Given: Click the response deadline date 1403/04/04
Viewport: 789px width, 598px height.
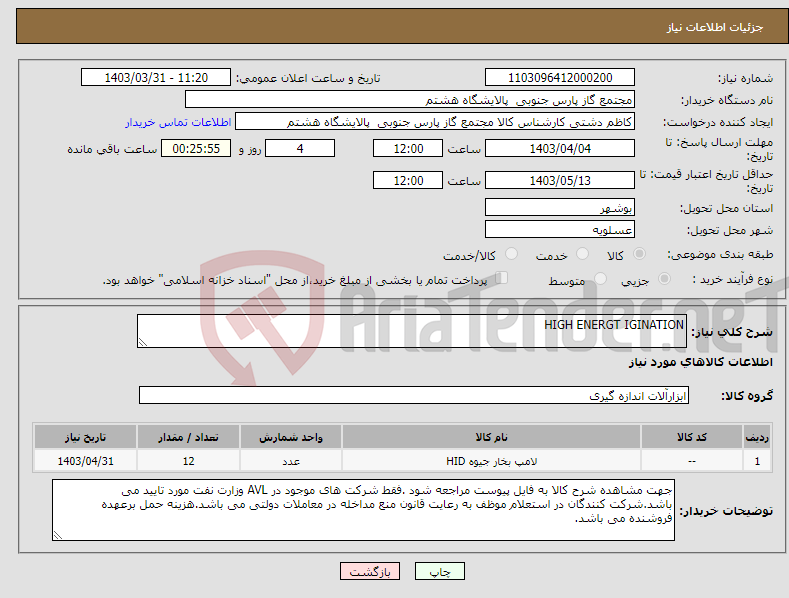Looking at the screenshot, I should (560, 148).
